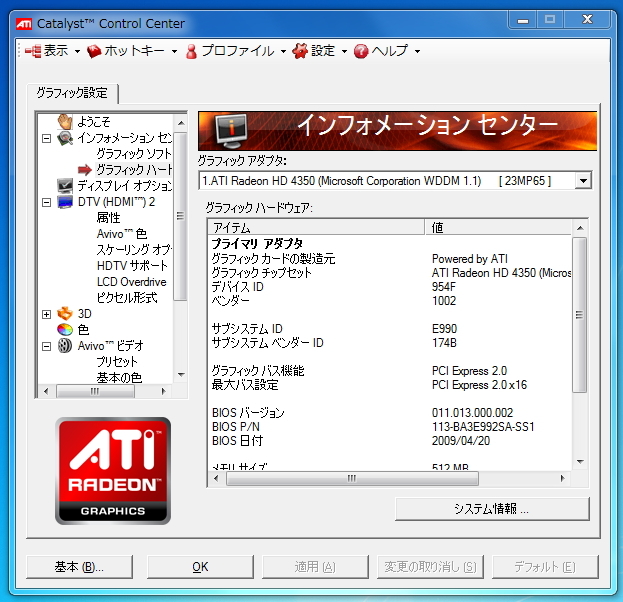Click the インフォメーション センター magnifier icon in tree
This screenshot has width=623, height=602.
click(65, 138)
